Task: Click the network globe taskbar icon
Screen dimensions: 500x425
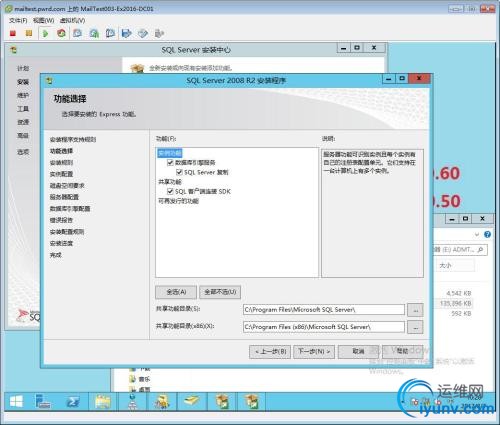Action: [133, 401]
